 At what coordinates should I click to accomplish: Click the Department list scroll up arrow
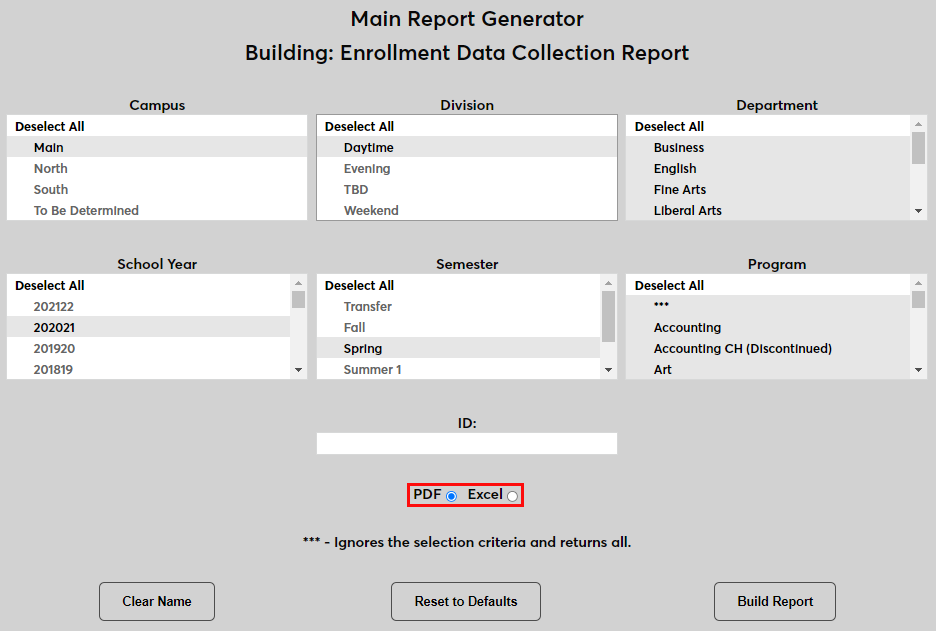(918, 124)
